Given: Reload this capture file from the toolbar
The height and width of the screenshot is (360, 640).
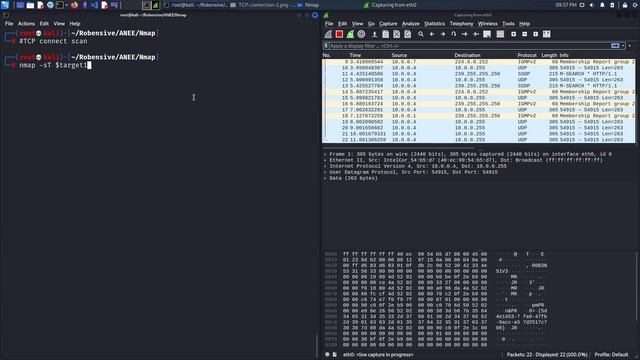Looking at the screenshot, I should (407, 34).
